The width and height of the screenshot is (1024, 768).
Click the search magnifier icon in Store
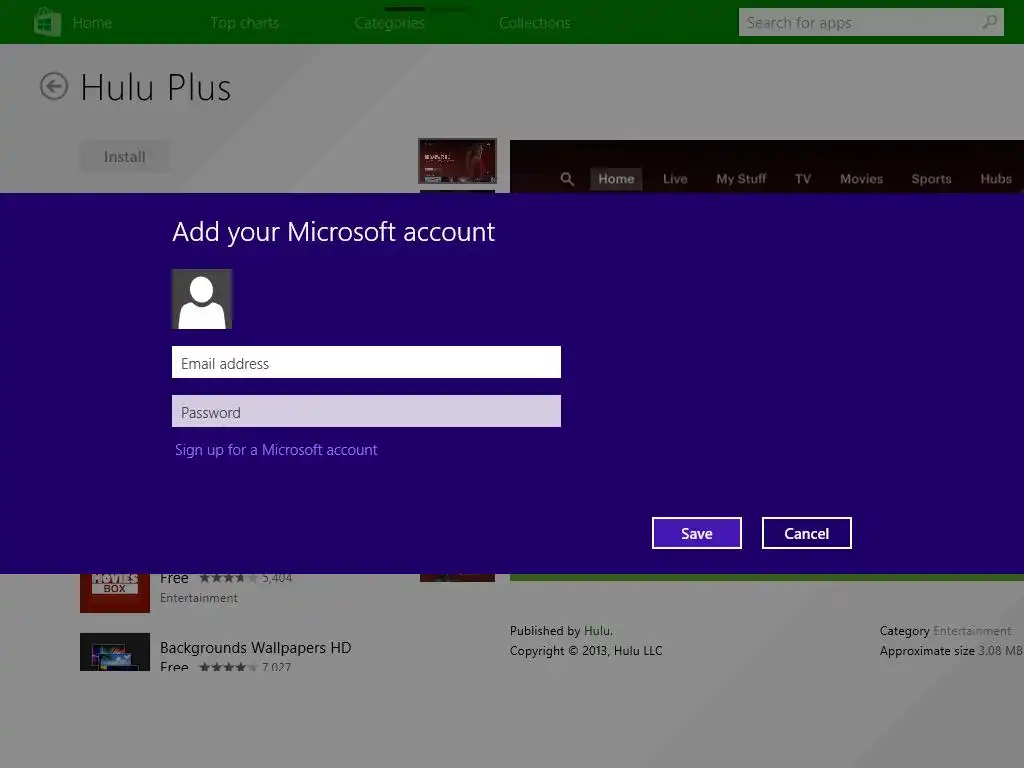point(989,22)
